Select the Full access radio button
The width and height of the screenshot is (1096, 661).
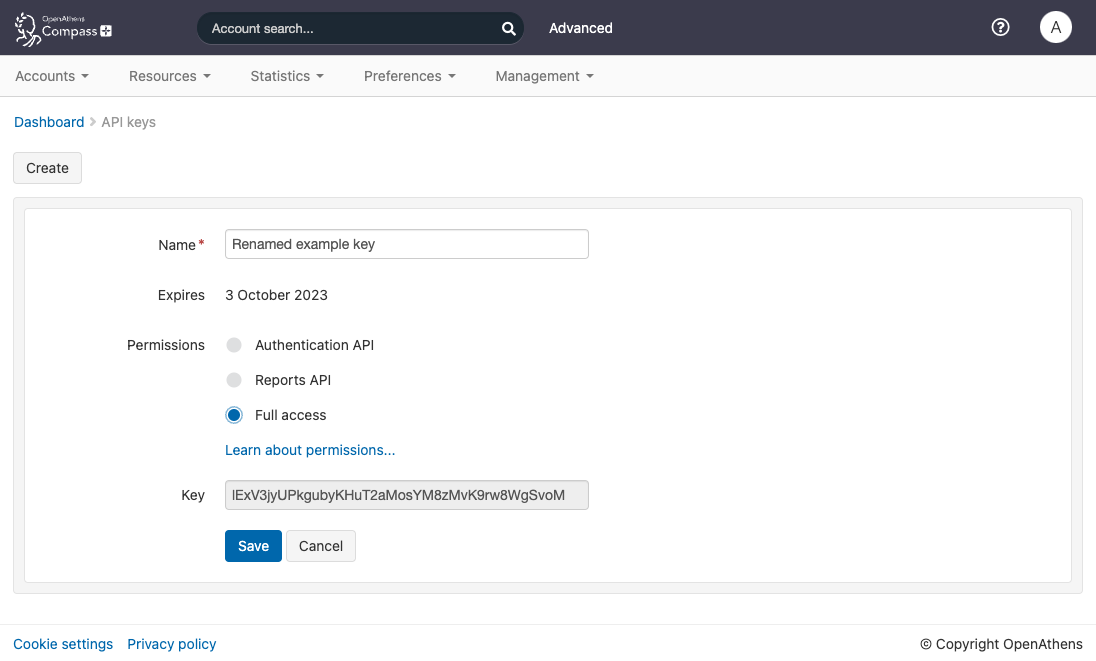point(233,415)
